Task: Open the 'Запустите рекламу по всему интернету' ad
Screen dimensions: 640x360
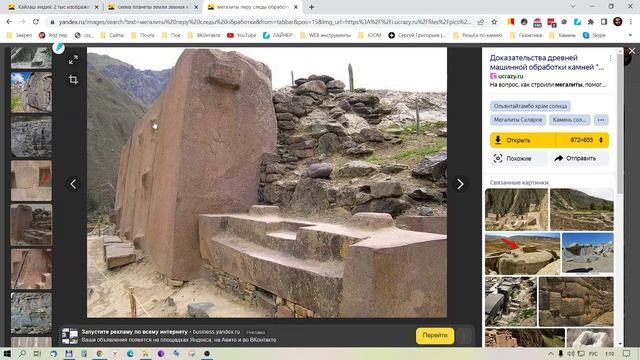Action: point(135,332)
